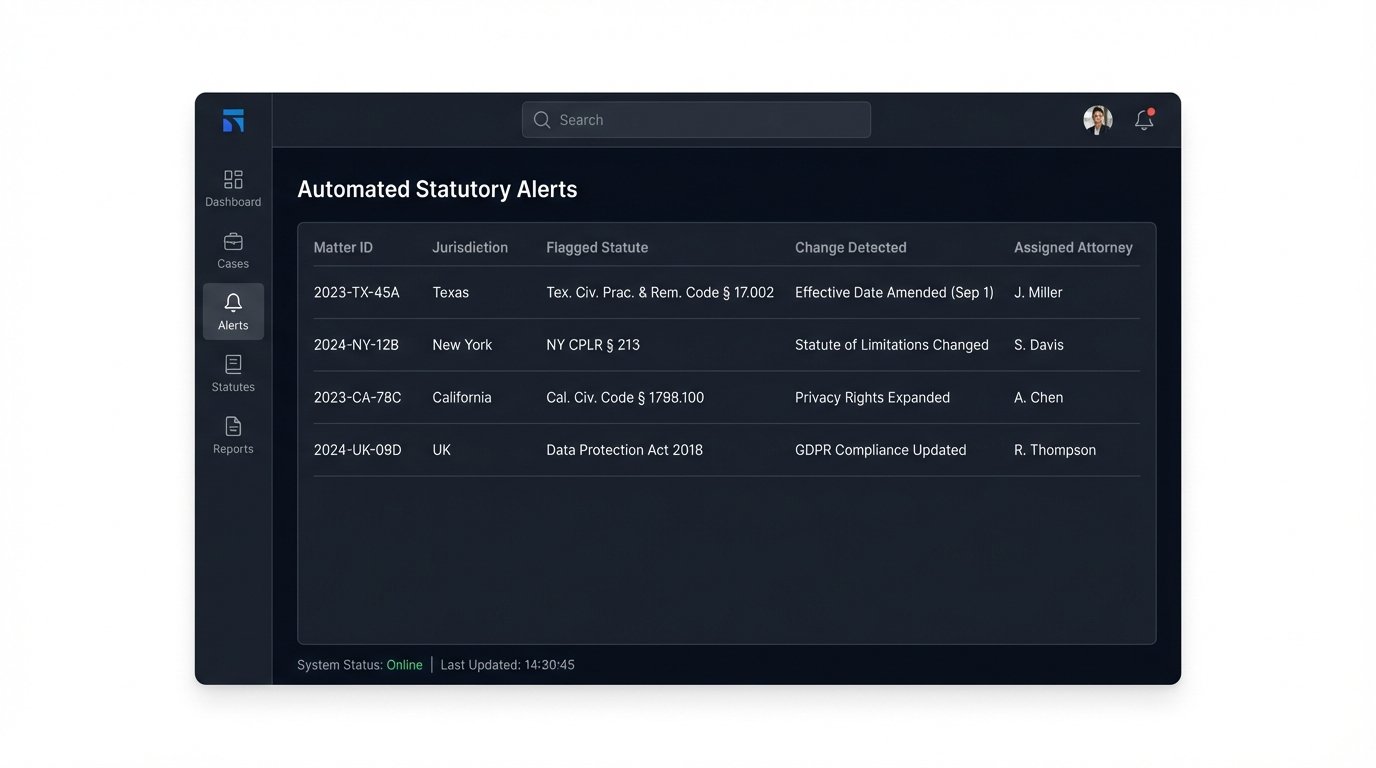Navigate to Statutes via sidebar icon
The width and height of the screenshot is (1376, 768).
tap(232, 374)
